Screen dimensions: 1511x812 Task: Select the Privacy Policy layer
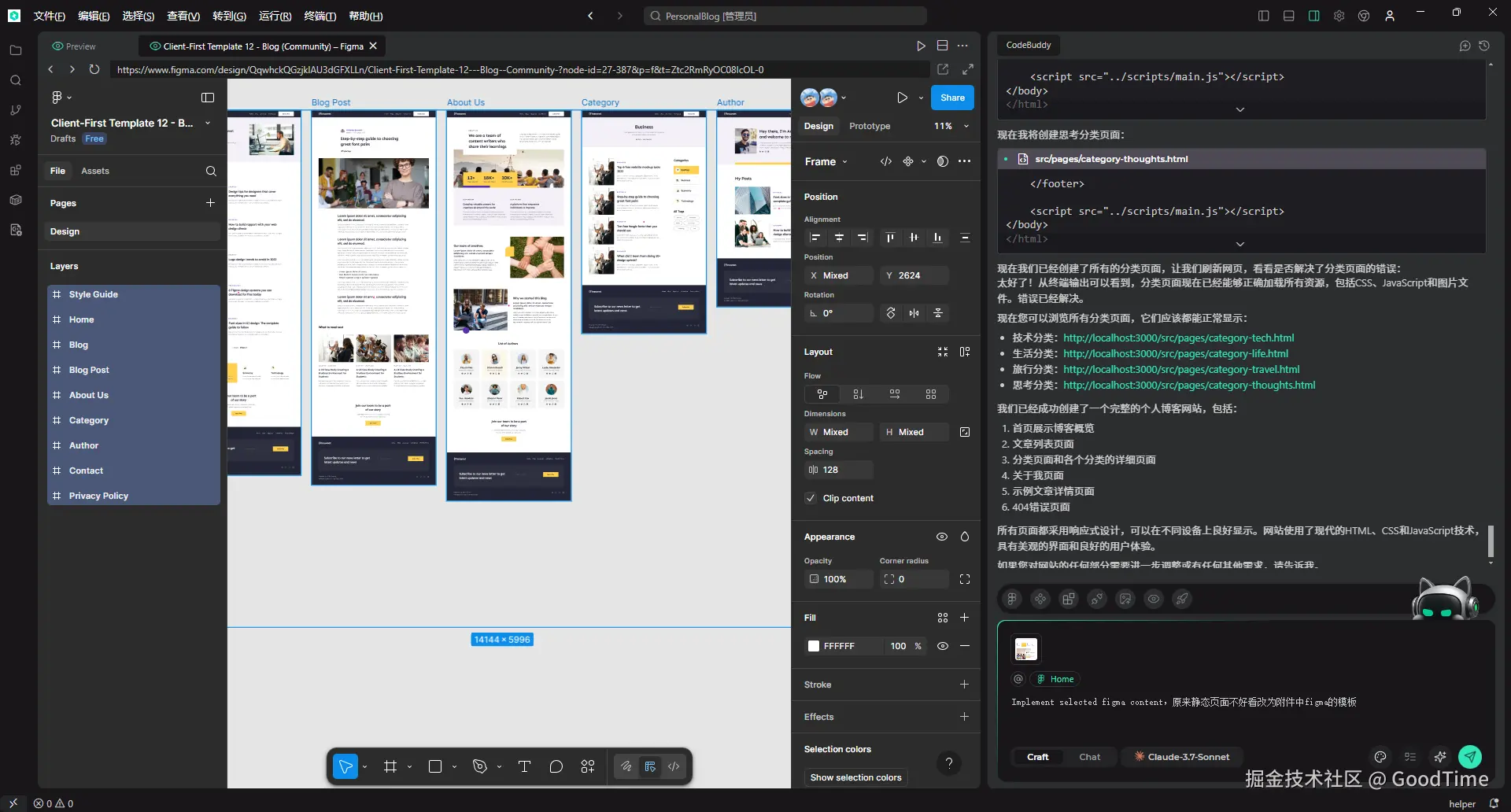(x=134, y=496)
